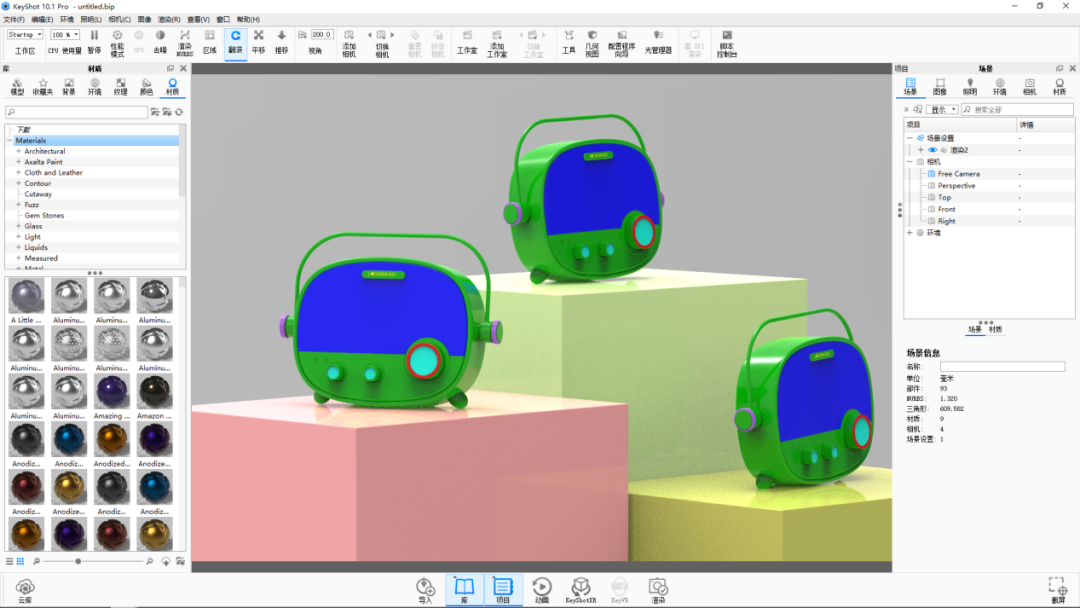Click the 导入 (import) bottom toolbar icon

(x=426, y=591)
